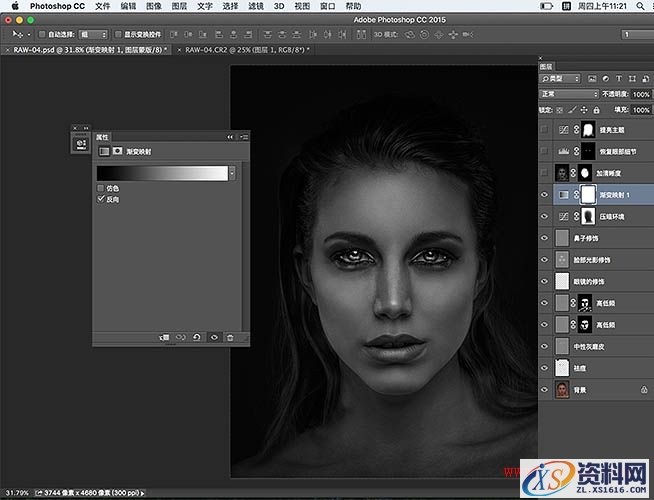Select the Move tool icon in options bar
Viewport: 654px width, 500px height.
click(15, 34)
